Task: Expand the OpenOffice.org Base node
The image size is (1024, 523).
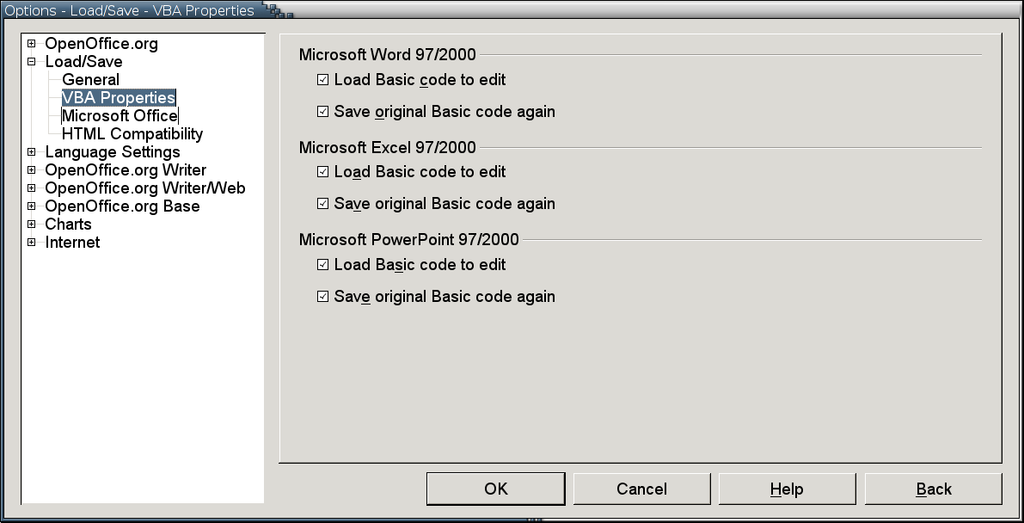Action: pyautogui.click(x=32, y=206)
